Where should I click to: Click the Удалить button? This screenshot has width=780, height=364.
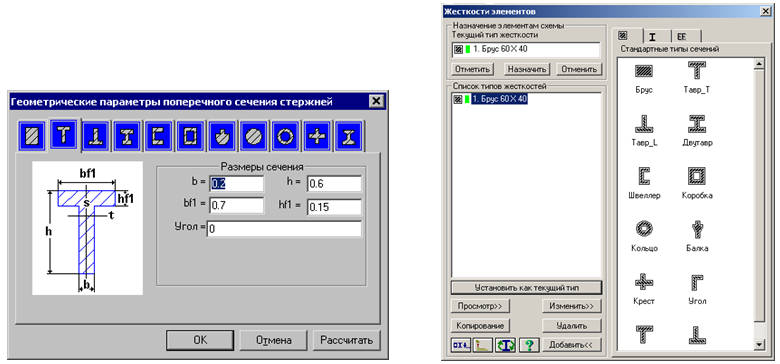tap(572, 326)
